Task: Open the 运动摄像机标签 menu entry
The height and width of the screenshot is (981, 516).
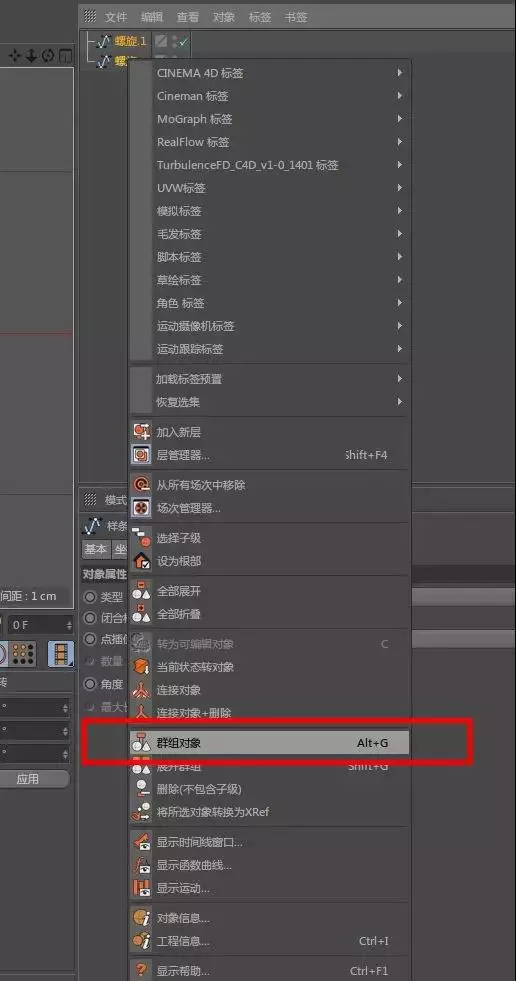Action: point(270,326)
